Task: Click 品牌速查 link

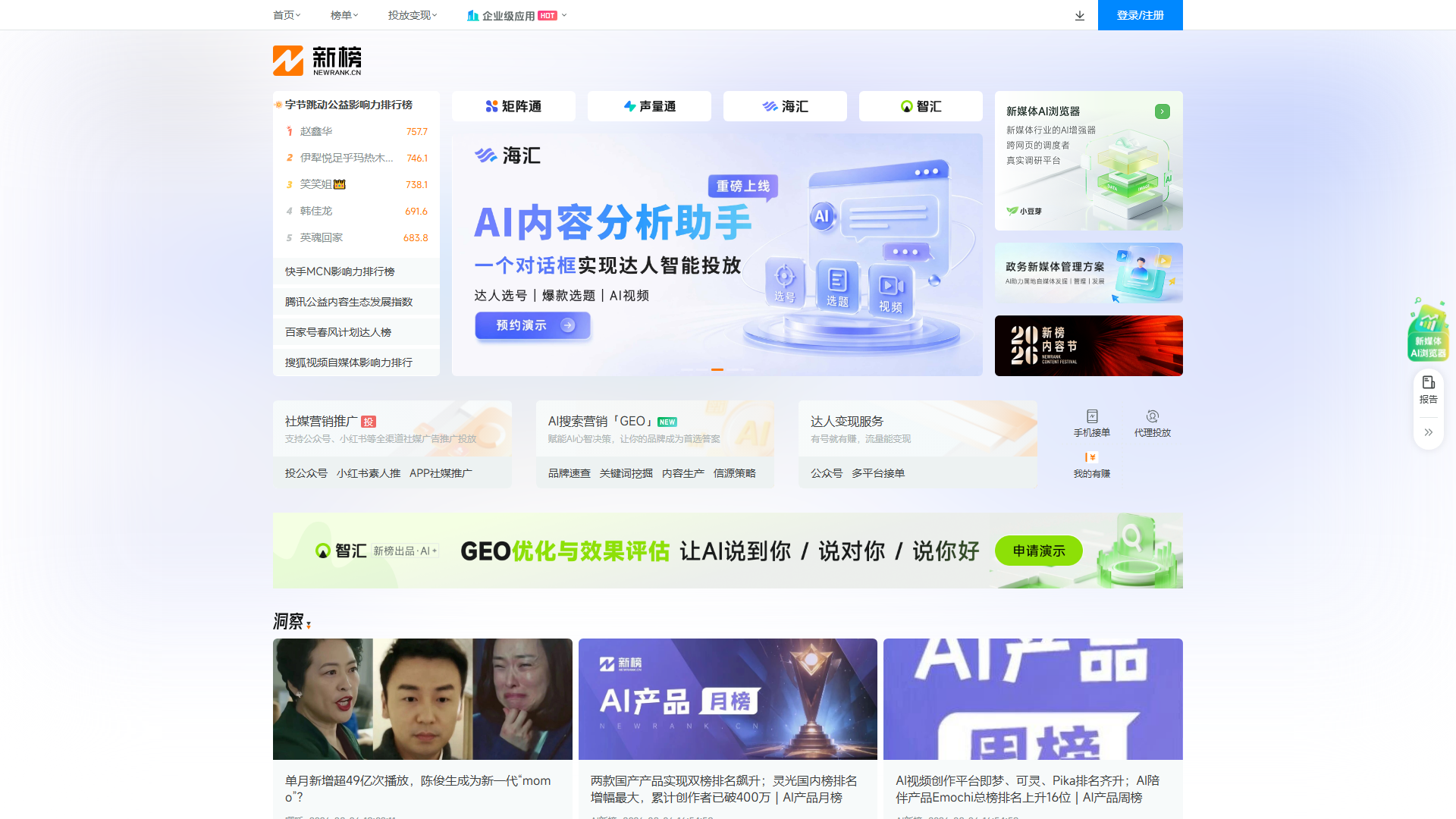Action: coord(570,473)
